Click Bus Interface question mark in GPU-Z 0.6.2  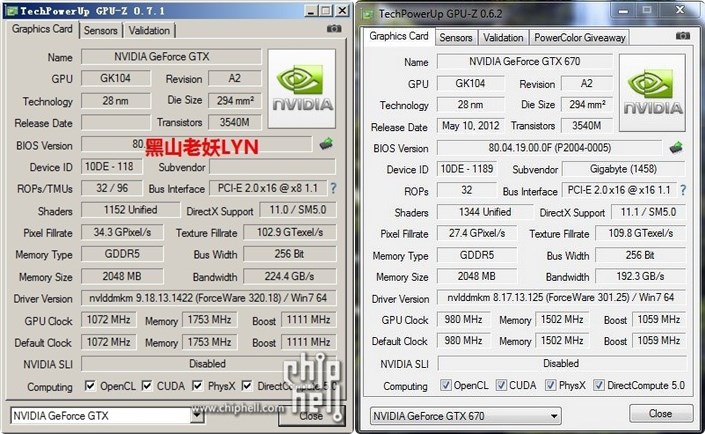[683, 190]
